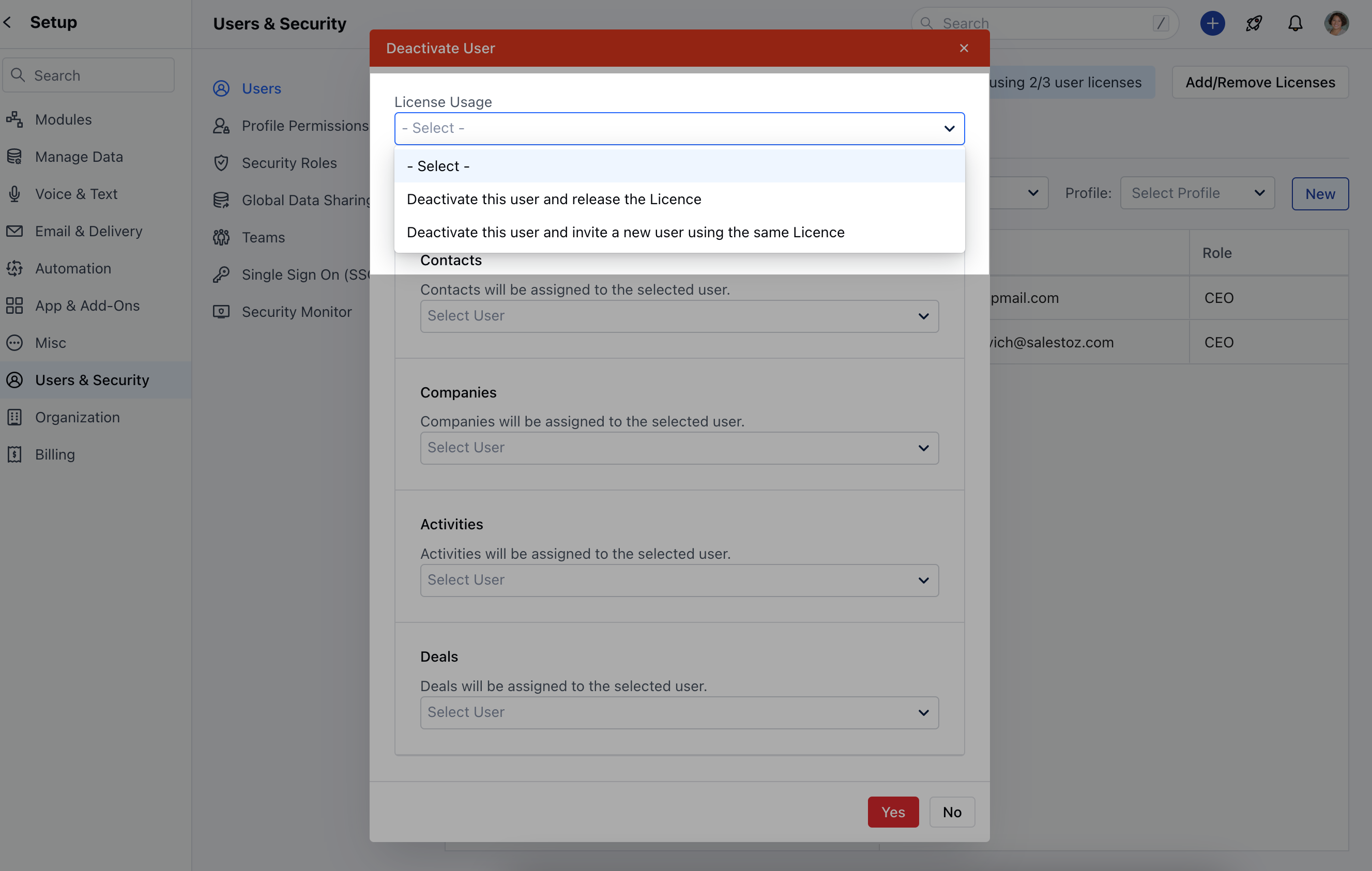Click the Teams icon under Users & Security

[222, 237]
